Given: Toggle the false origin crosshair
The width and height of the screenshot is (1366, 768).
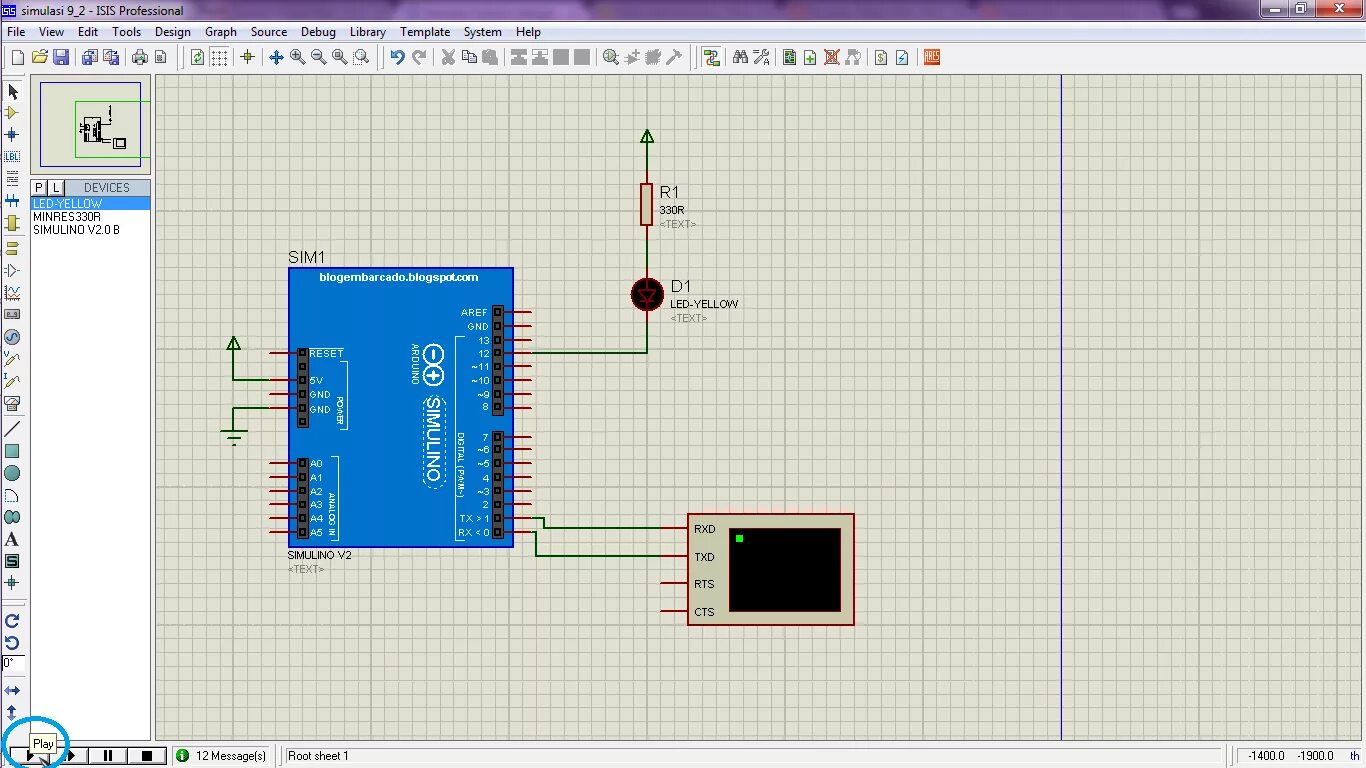Looking at the screenshot, I should click(x=247, y=57).
